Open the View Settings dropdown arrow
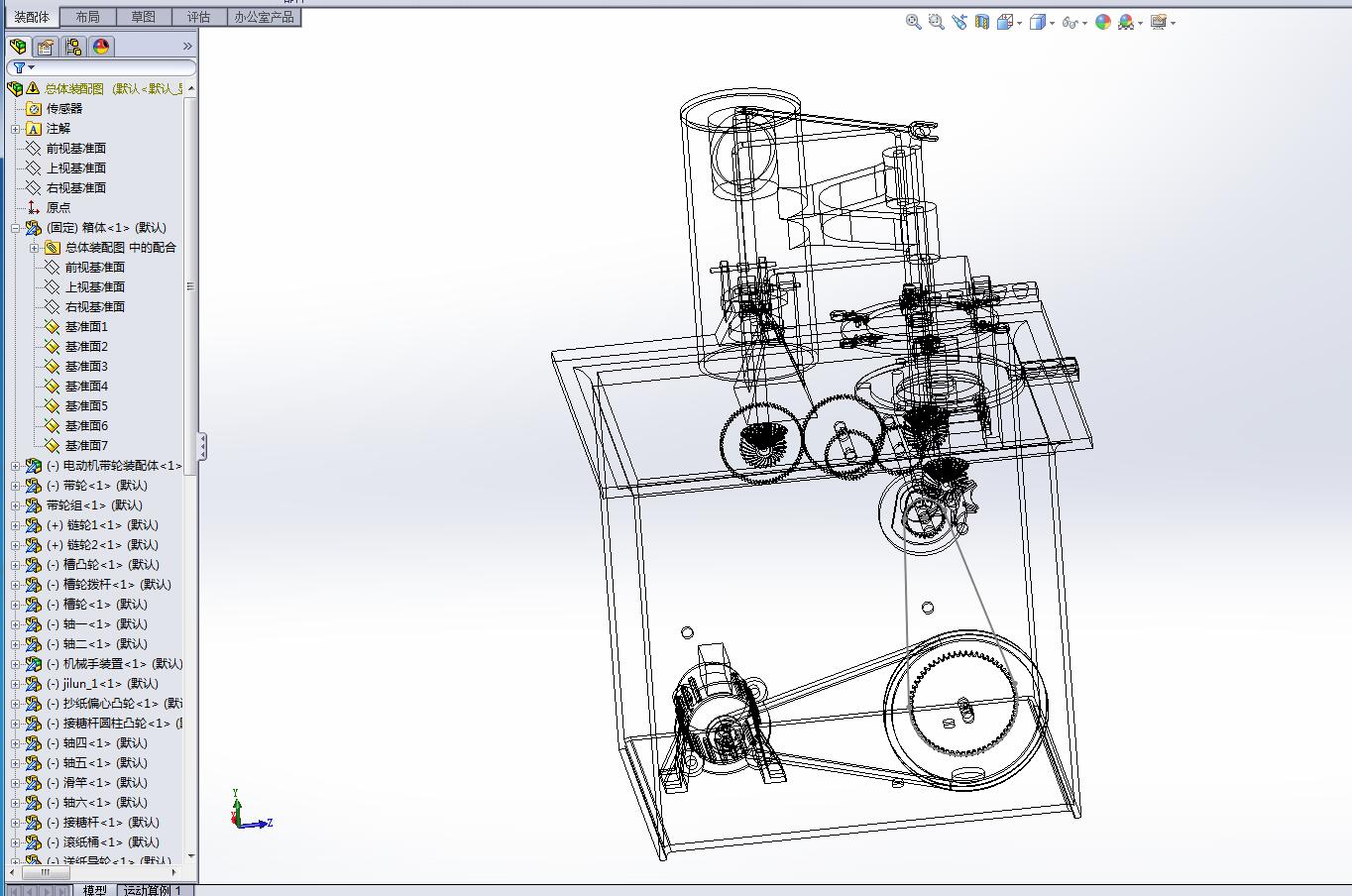Viewport: 1352px width, 896px height. click(x=1173, y=23)
